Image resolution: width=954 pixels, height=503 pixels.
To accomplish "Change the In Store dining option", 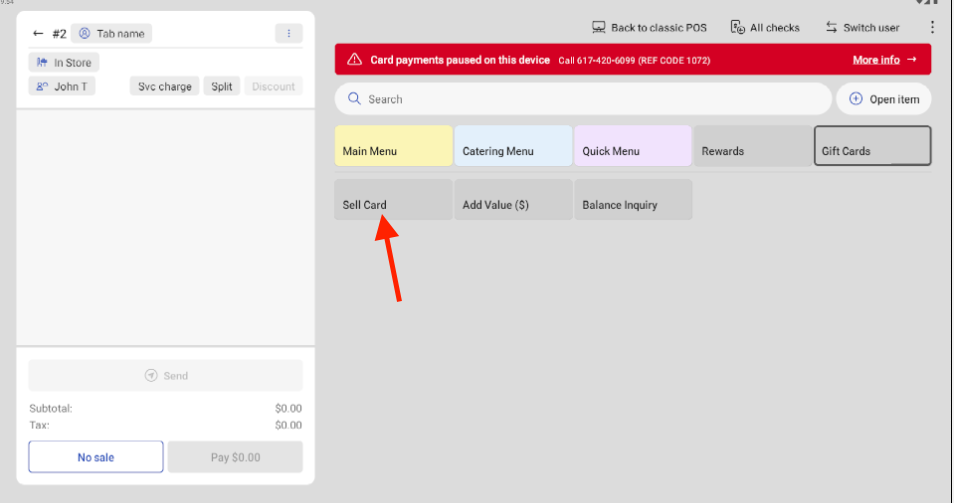I will (64, 63).
